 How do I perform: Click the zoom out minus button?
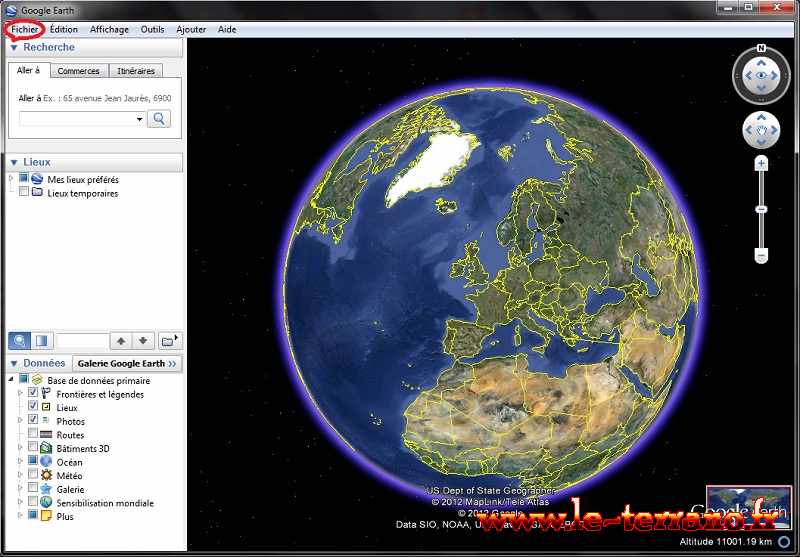pos(761,255)
